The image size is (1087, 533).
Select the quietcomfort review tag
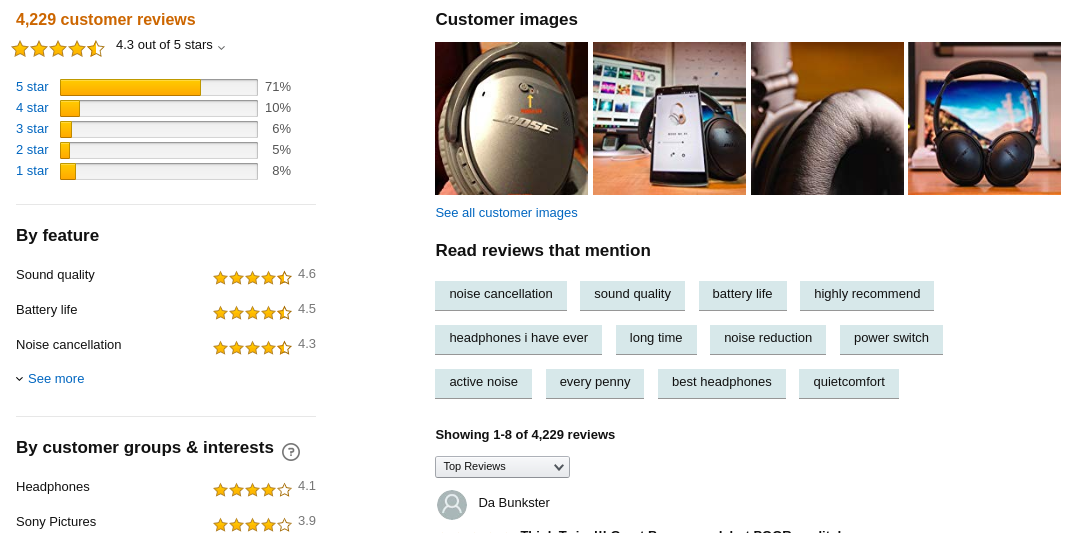[849, 383]
